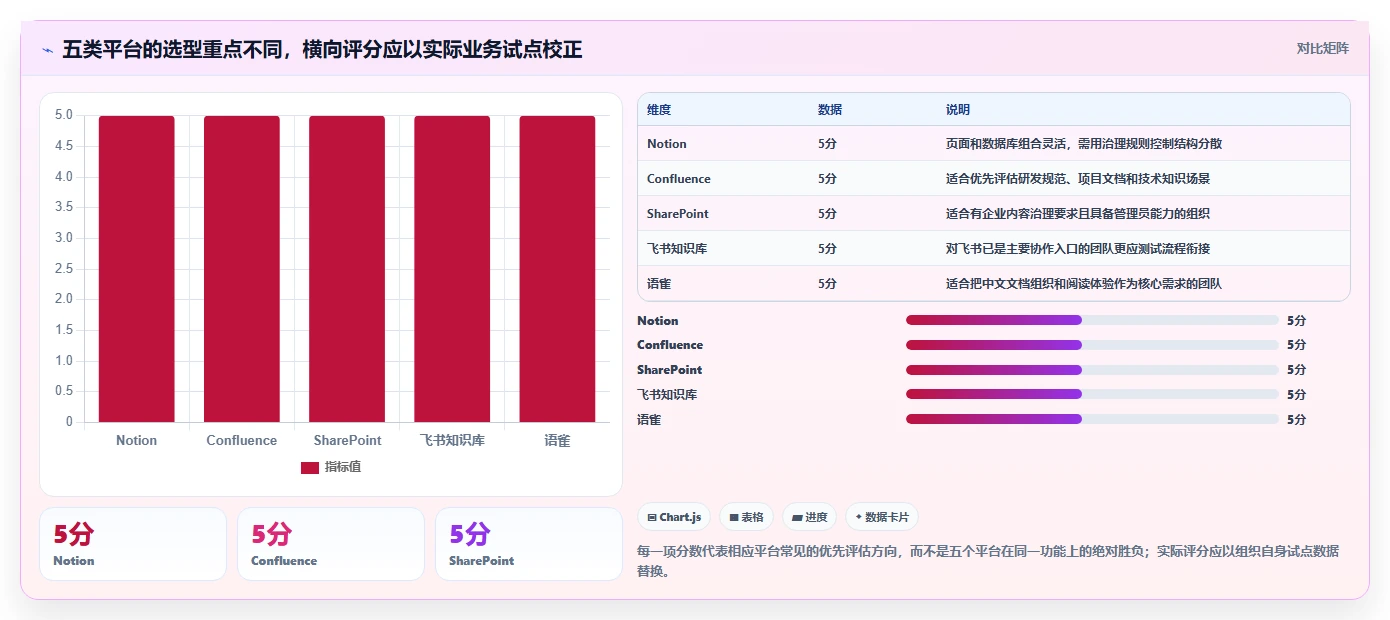The height and width of the screenshot is (620, 1390).
Task: Click the 飞书知识库 x-axis label under the chart
Action: (x=452, y=440)
